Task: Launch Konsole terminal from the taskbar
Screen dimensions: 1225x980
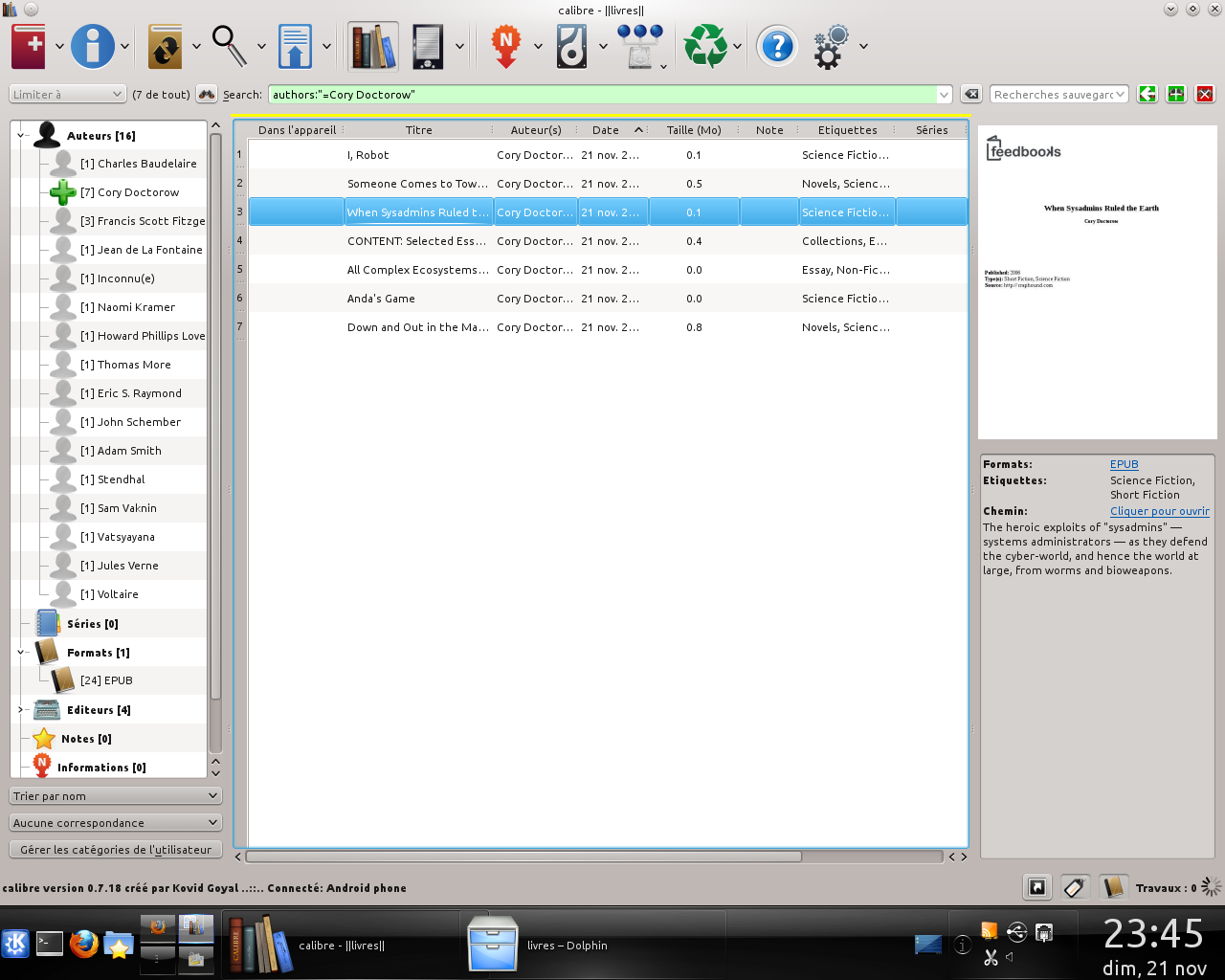Action: coord(50,945)
